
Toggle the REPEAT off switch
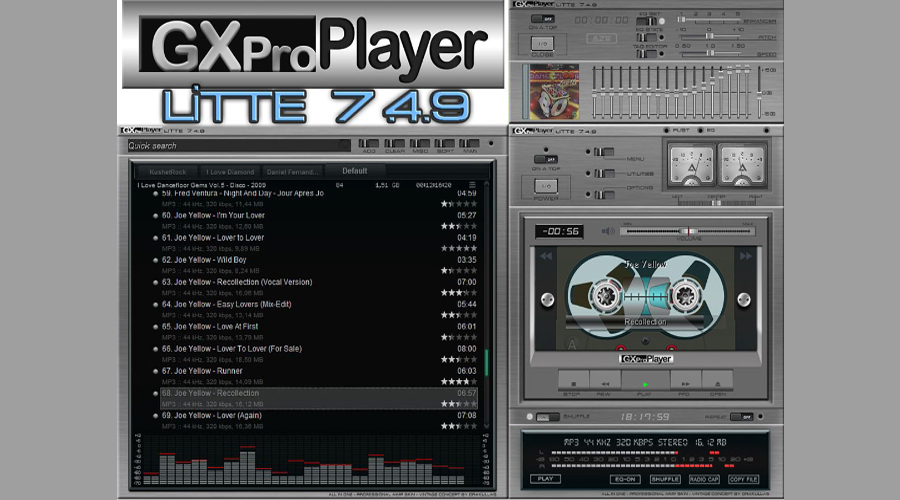pos(742,417)
